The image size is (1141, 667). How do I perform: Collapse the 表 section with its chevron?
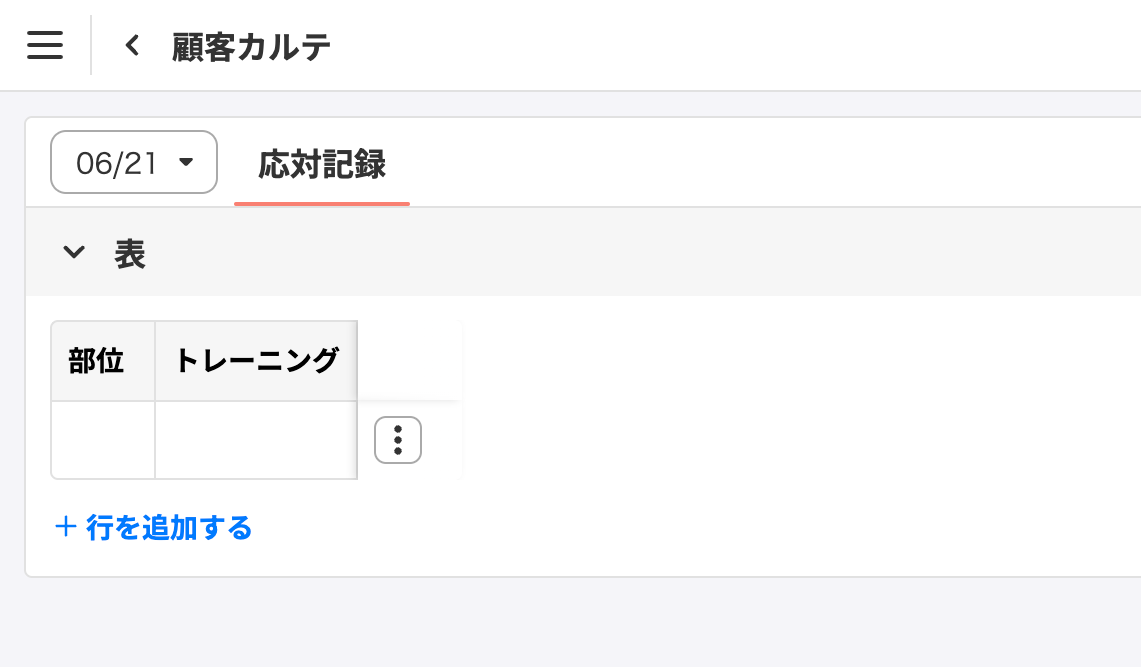73,252
